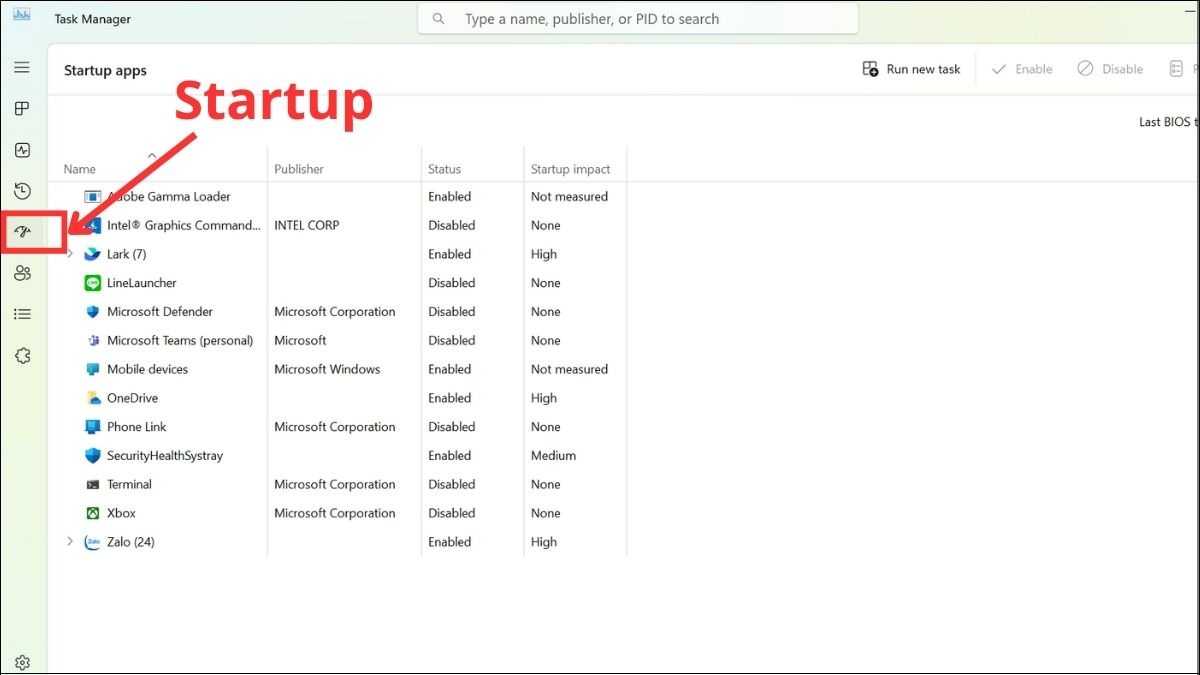The width and height of the screenshot is (1200, 675).
Task: Click Microsoft Defender's publisher cell
Action: pos(335,312)
